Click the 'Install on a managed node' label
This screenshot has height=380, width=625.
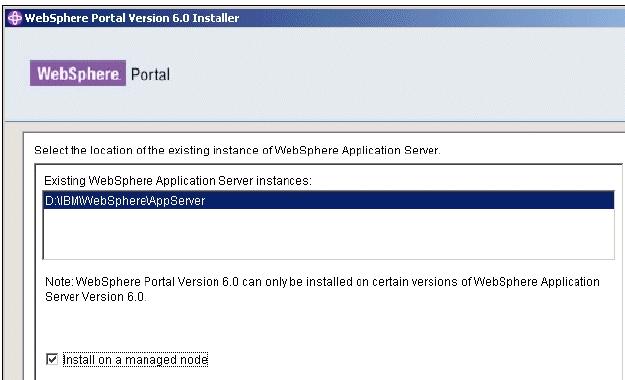point(135,360)
